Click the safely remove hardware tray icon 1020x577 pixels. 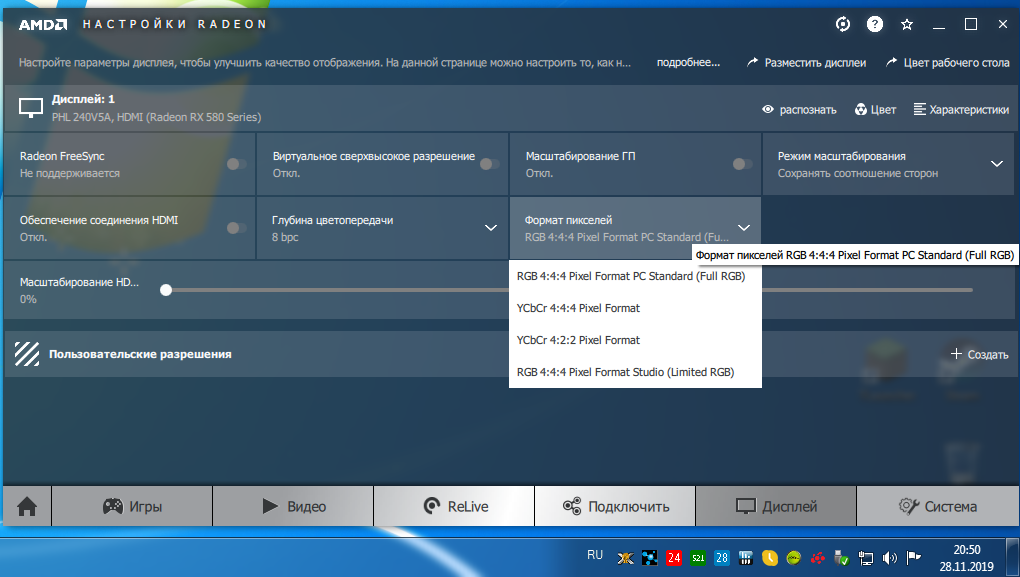tap(842, 557)
